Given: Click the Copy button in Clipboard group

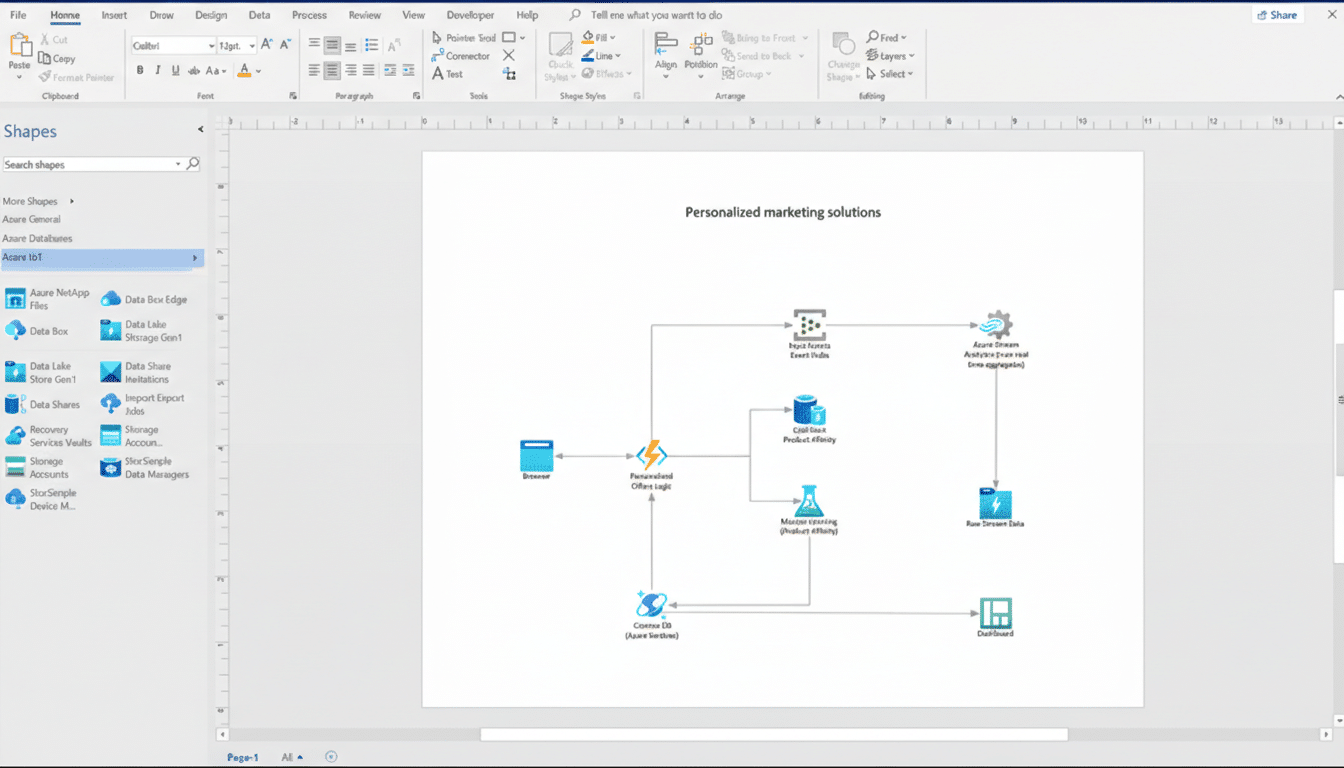Looking at the screenshot, I should point(59,58).
